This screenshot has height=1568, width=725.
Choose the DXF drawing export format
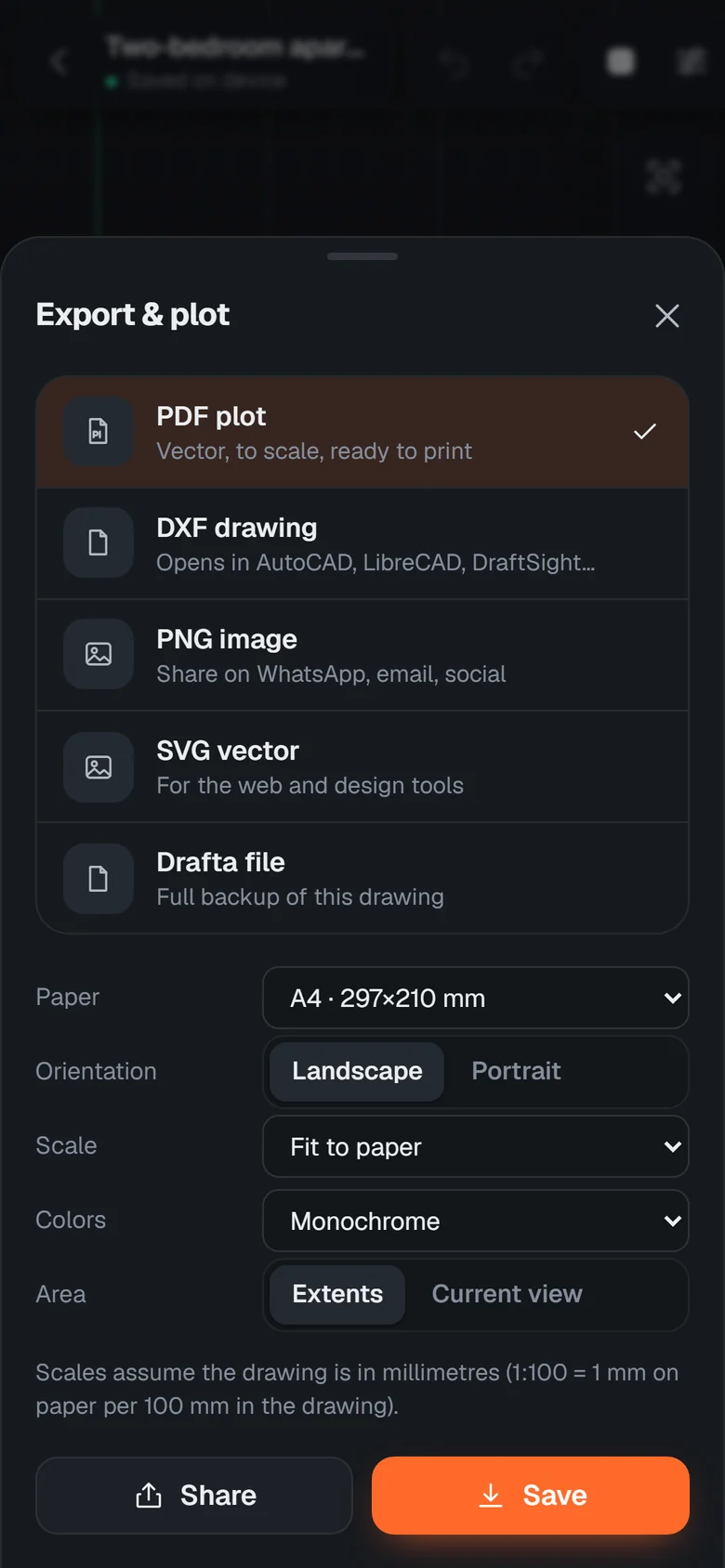pyautogui.click(x=362, y=543)
